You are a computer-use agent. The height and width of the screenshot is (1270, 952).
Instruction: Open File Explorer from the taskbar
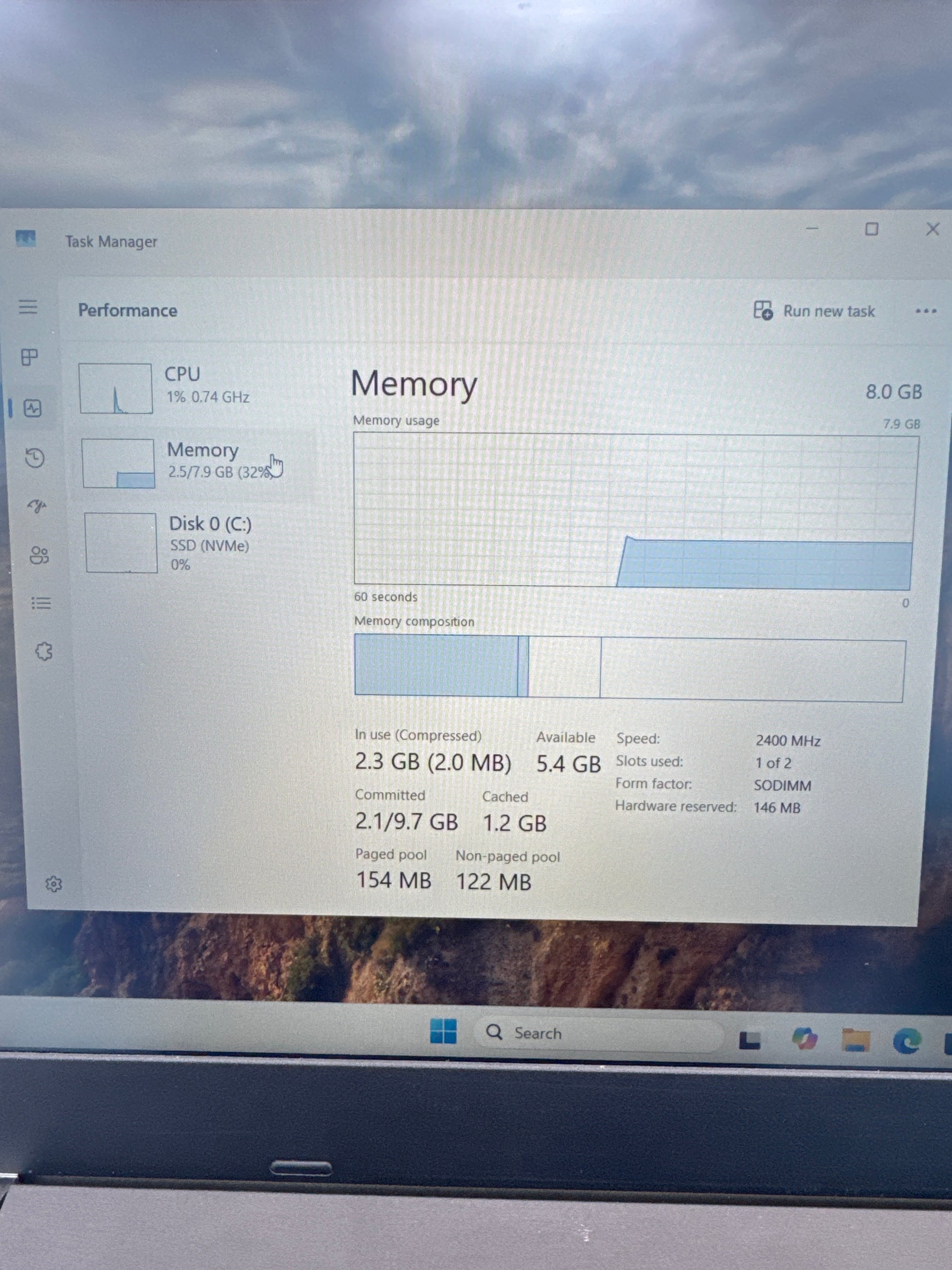(856, 1040)
